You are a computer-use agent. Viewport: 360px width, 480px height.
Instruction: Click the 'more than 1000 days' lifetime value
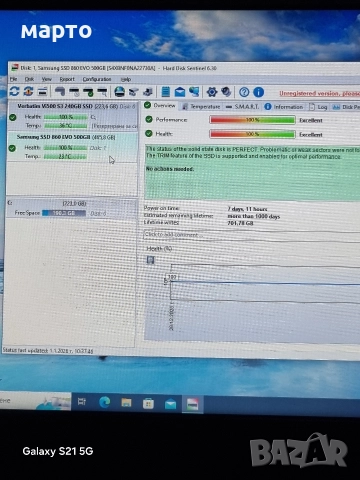pos(254,216)
